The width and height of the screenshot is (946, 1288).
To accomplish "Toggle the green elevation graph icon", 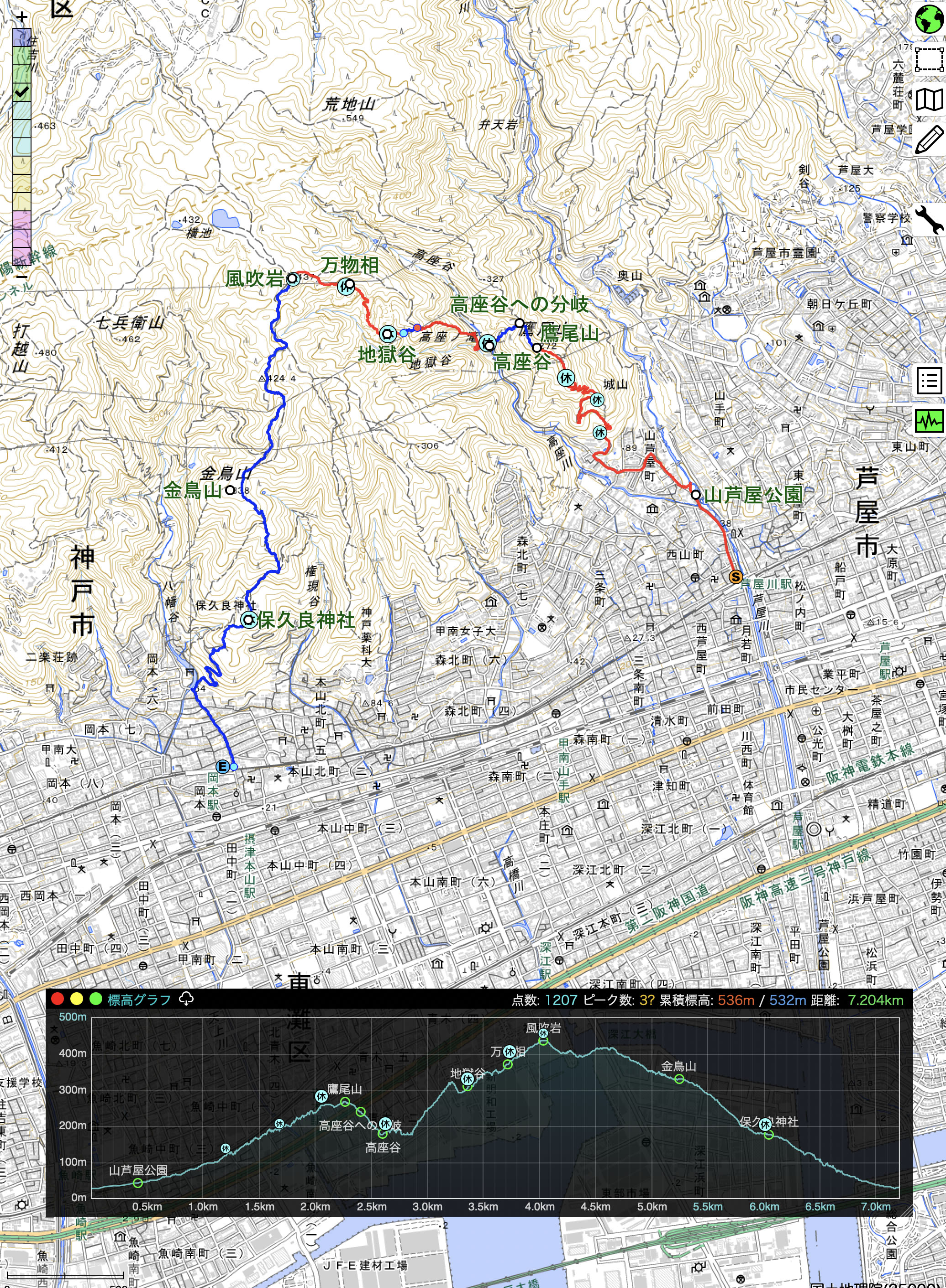I will 929,421.
